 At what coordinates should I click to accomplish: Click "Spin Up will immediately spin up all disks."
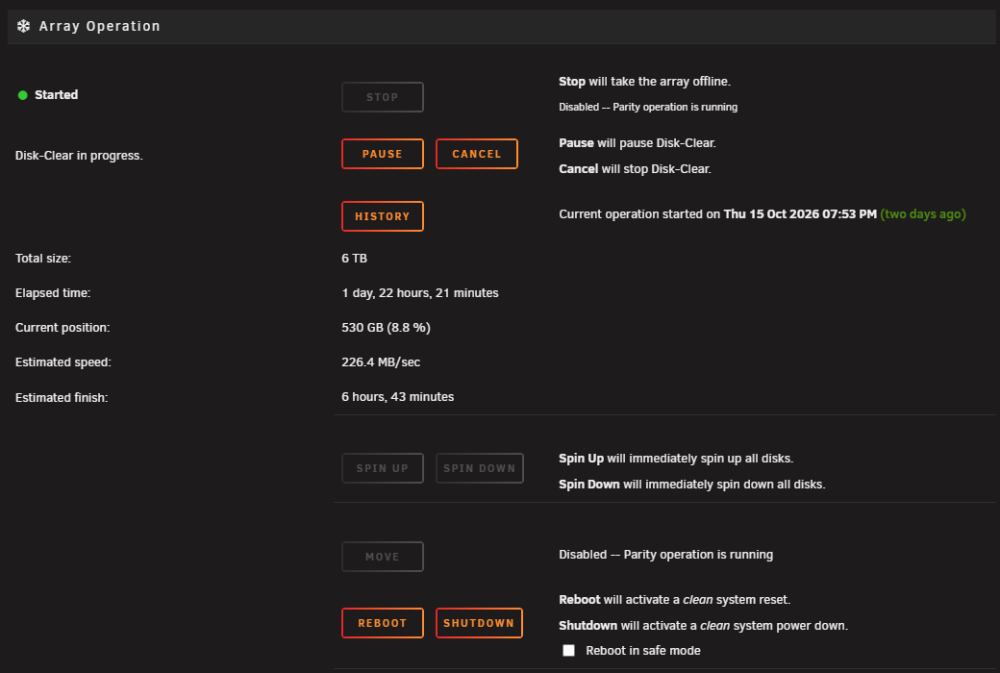tap(676, 459)
